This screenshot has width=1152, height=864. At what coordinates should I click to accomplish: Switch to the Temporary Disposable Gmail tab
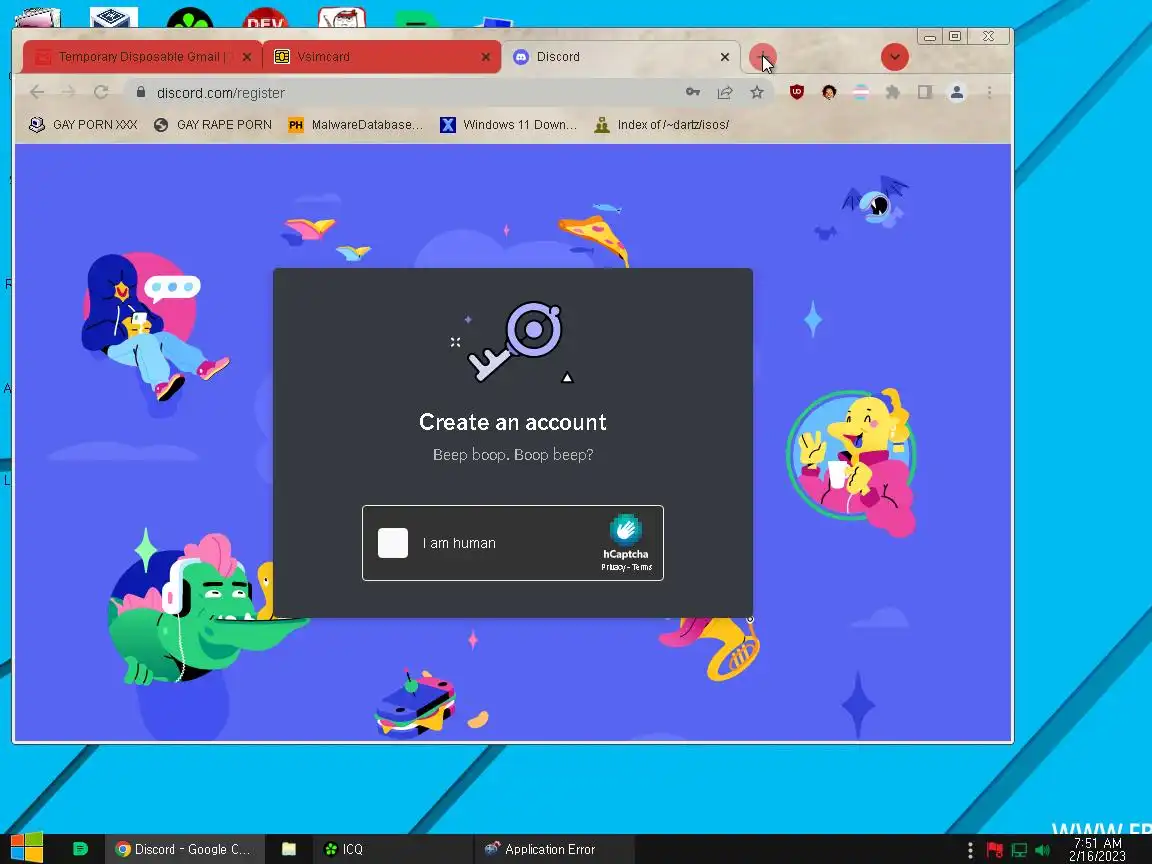coord(141,57)
